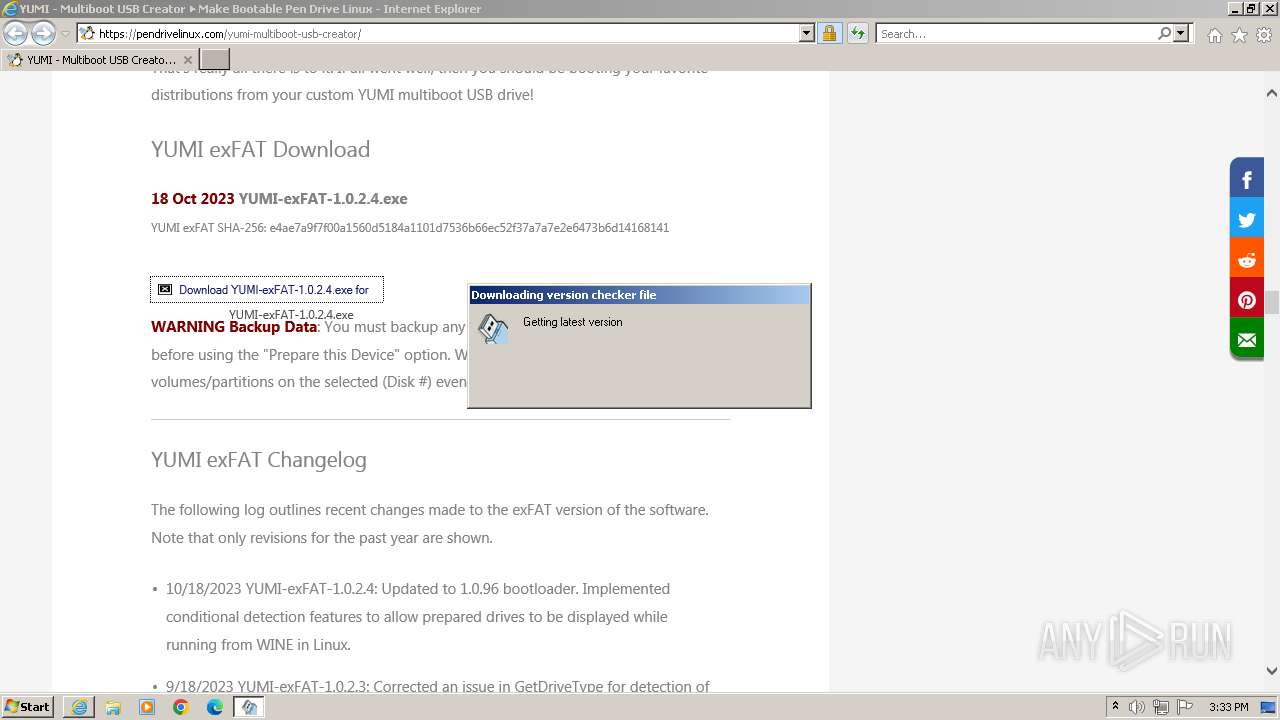1280x720 pixels.
Task: View security report via the lock icon
Action: [829, 33]
